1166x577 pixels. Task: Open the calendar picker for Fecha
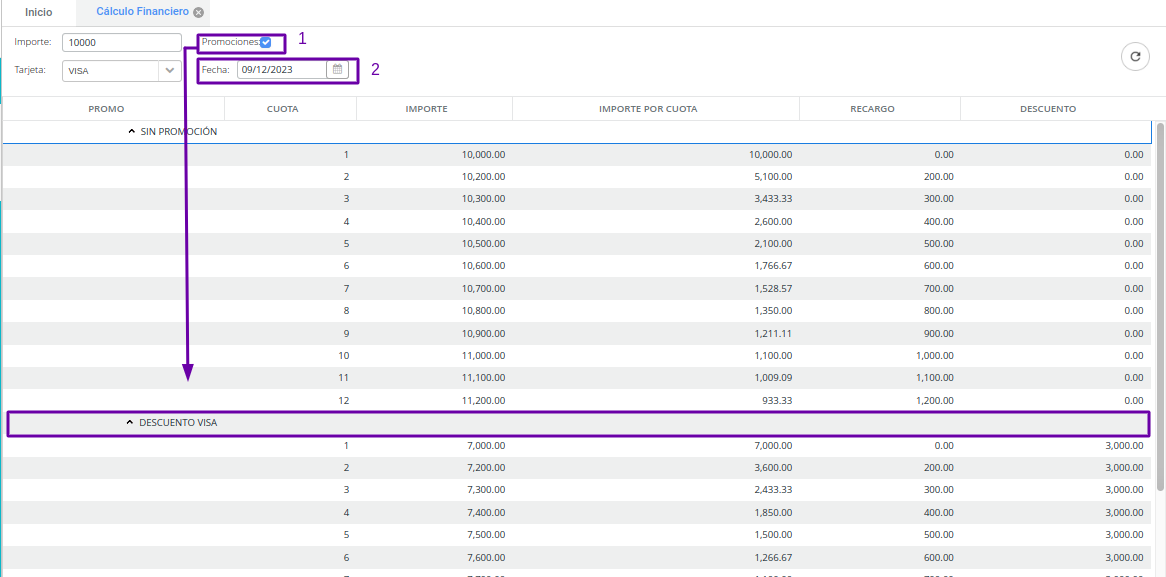337,69
